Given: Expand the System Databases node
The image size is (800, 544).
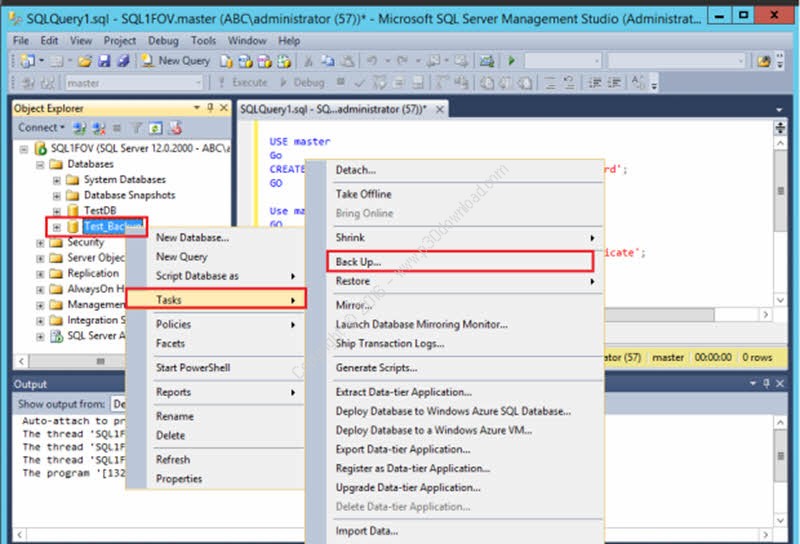Looking at the screenshot, I should (x=57, y=180).
